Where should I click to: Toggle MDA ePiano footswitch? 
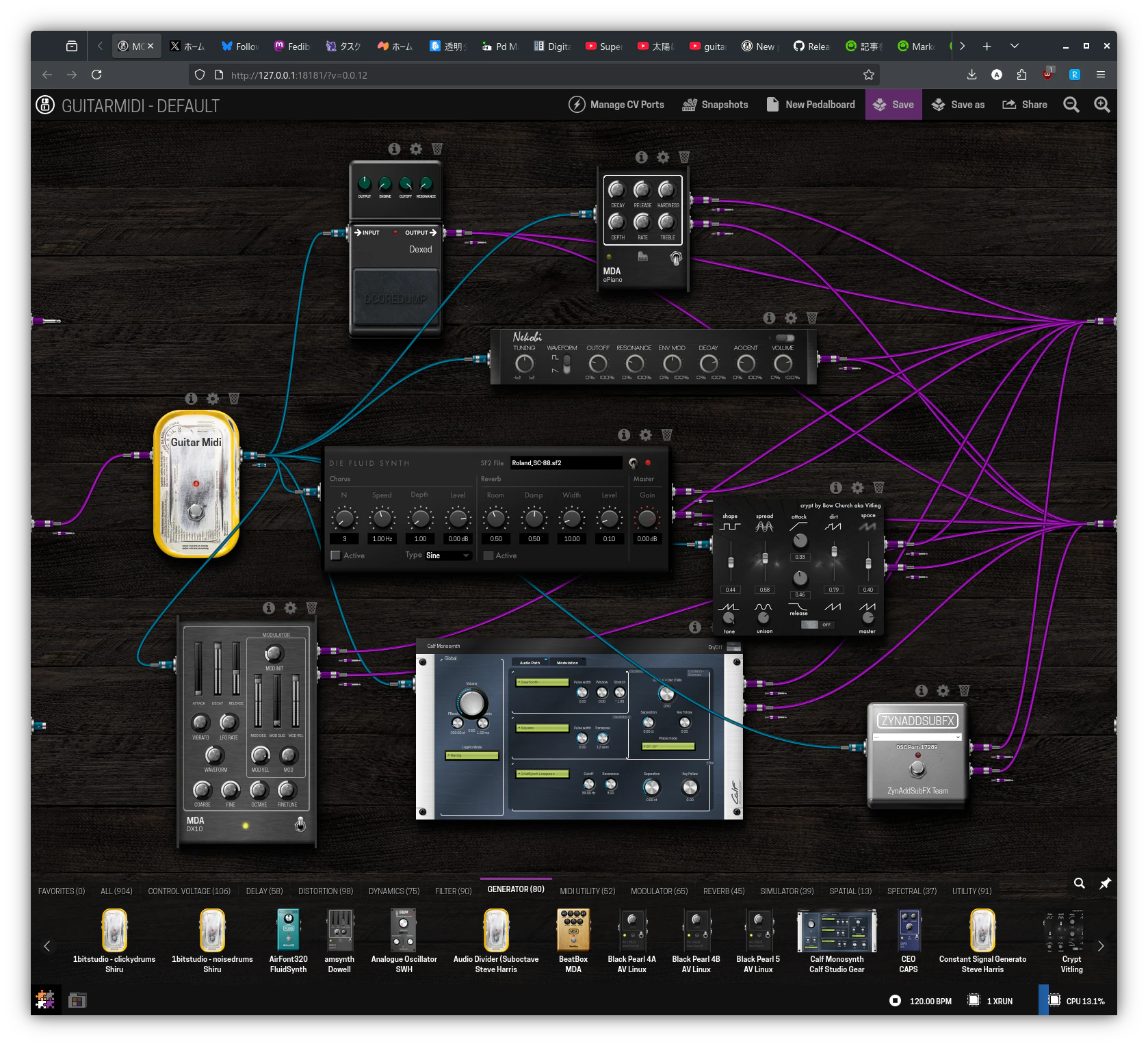(x=676, y=258)
